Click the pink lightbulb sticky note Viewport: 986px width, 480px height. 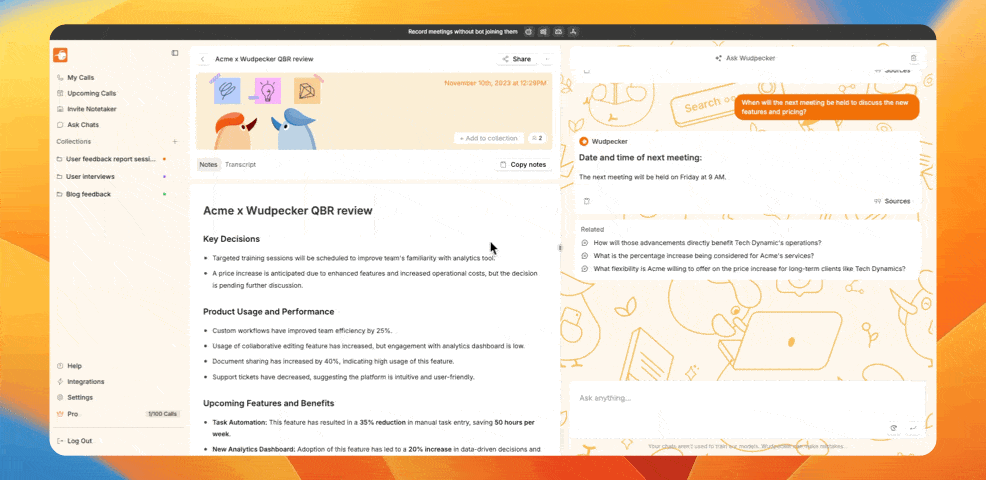point(268,91)
